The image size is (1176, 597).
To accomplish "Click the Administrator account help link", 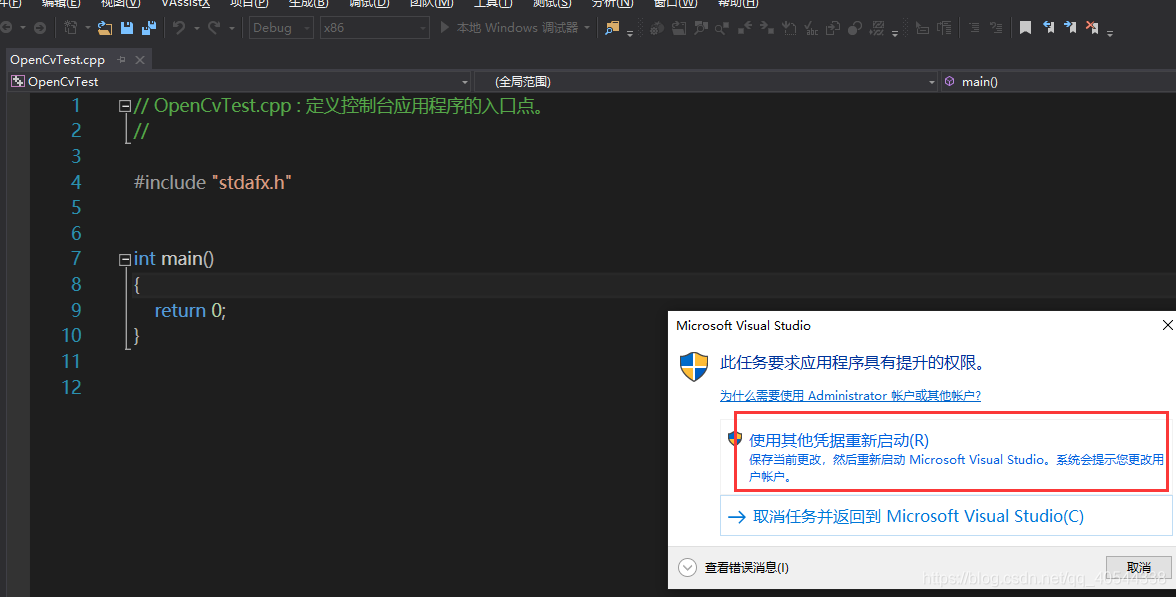I will (849, 396).
